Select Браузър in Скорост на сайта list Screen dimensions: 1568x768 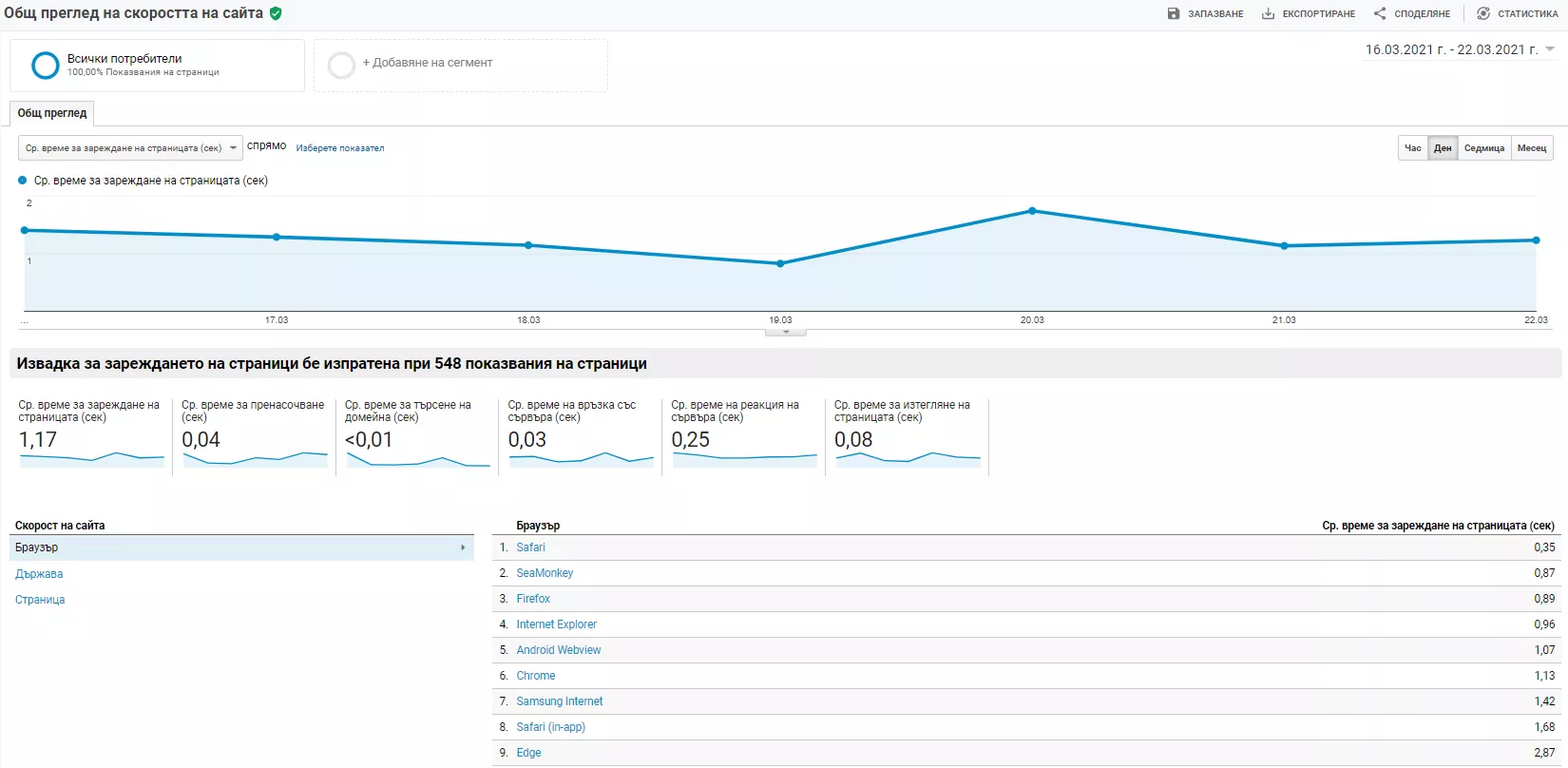[x=241, y=547]
